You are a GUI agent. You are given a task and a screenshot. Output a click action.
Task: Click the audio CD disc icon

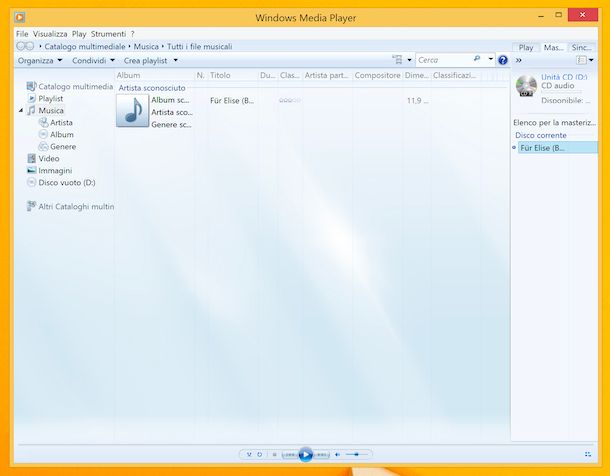526,86
